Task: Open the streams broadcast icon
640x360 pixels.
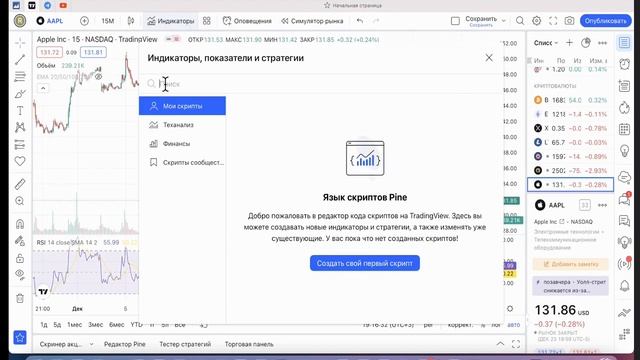Action: (624, 264)
